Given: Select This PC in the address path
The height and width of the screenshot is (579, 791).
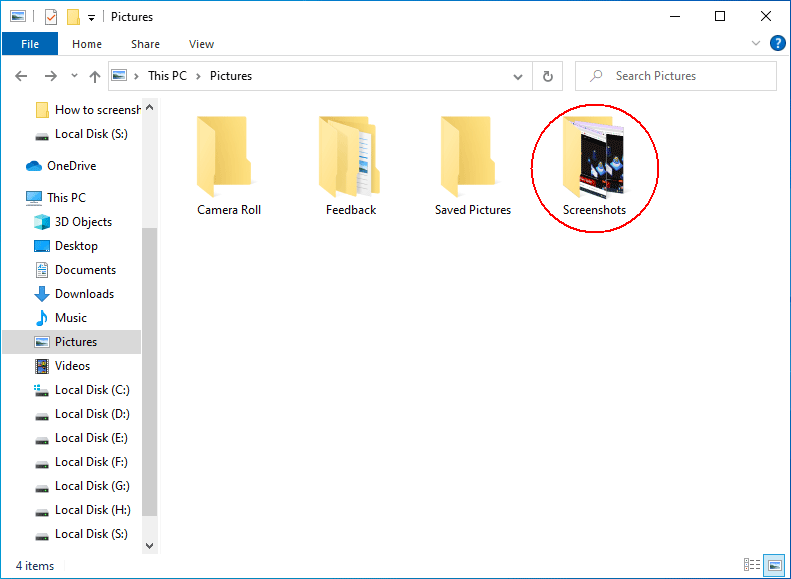Looking at the screenshot, I should coord(167,76).
